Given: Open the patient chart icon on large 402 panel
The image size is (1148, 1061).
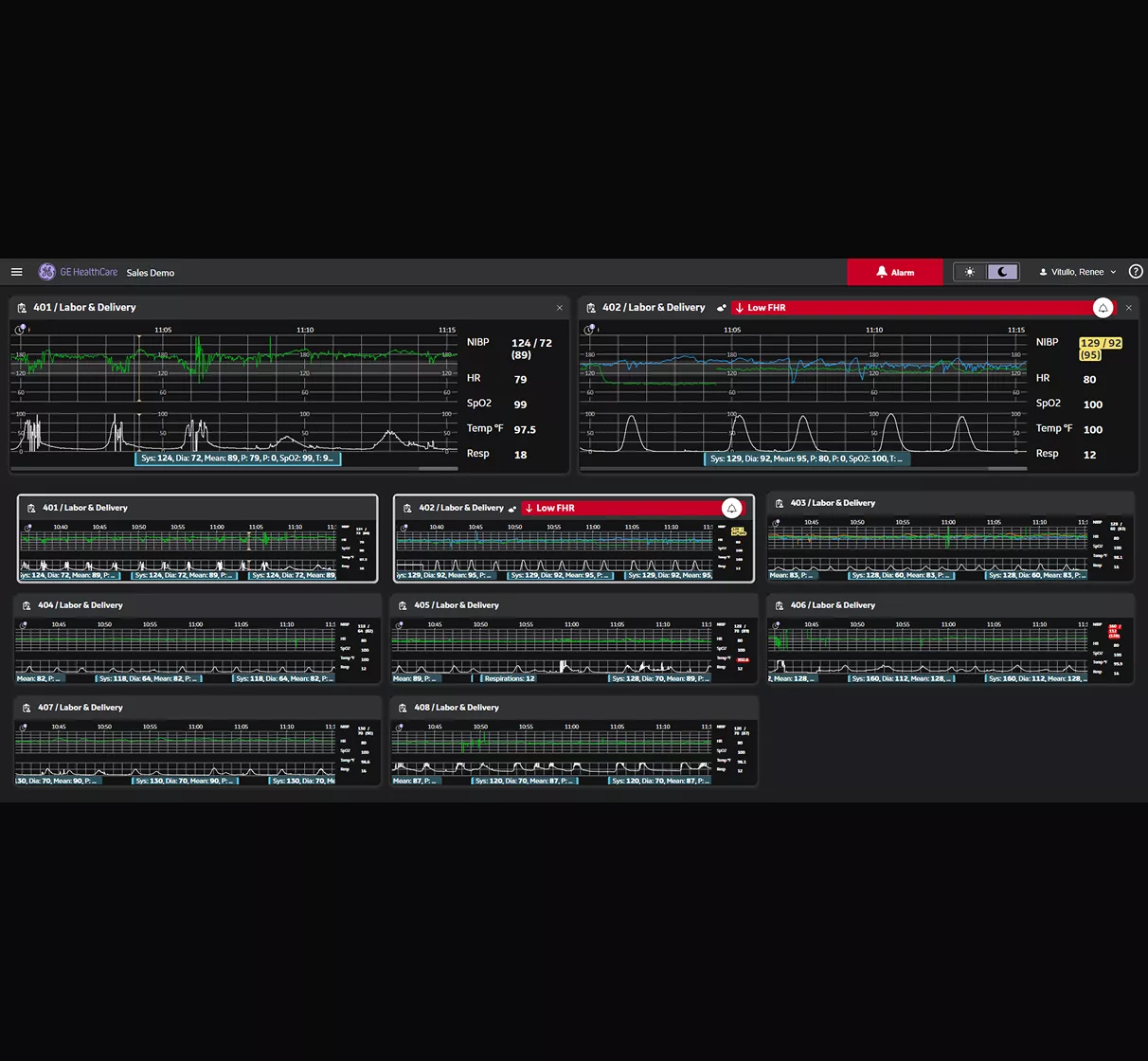Looking at the screenshot, I should (x=591, y=308).
